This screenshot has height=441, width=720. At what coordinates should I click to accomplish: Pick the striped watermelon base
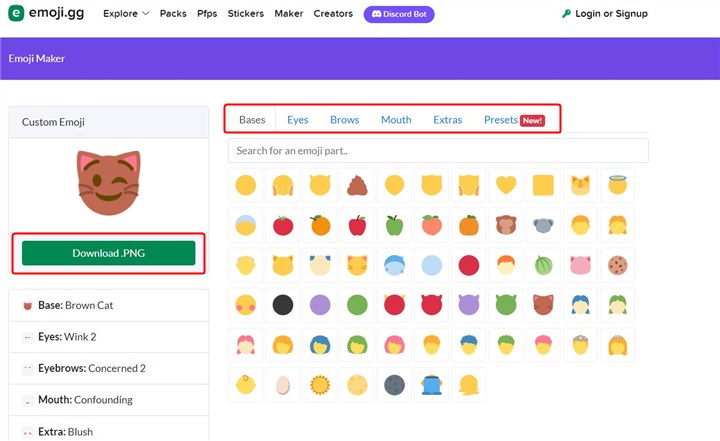544,265
